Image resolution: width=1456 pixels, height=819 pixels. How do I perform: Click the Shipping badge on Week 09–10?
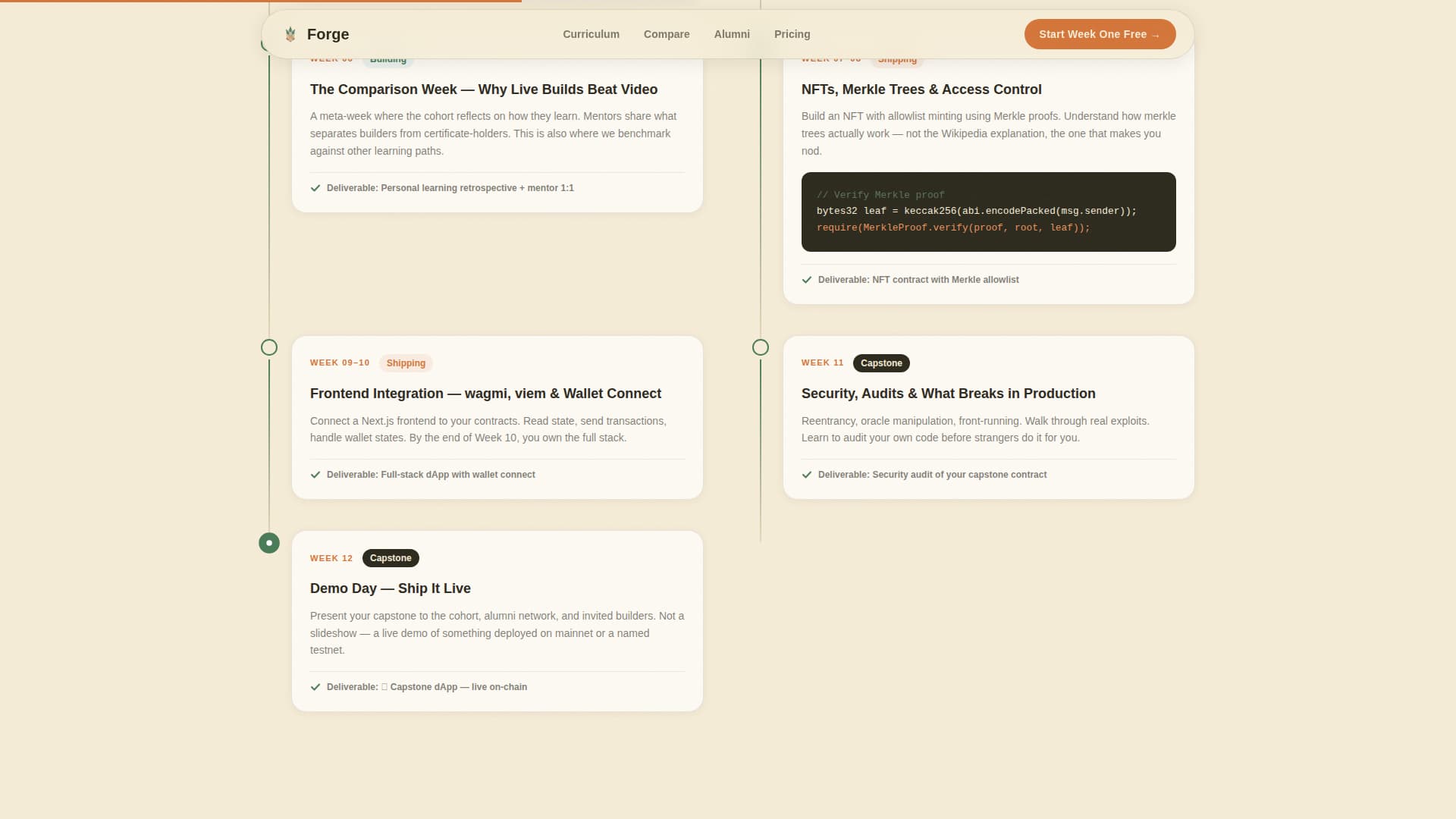(406, 363)
